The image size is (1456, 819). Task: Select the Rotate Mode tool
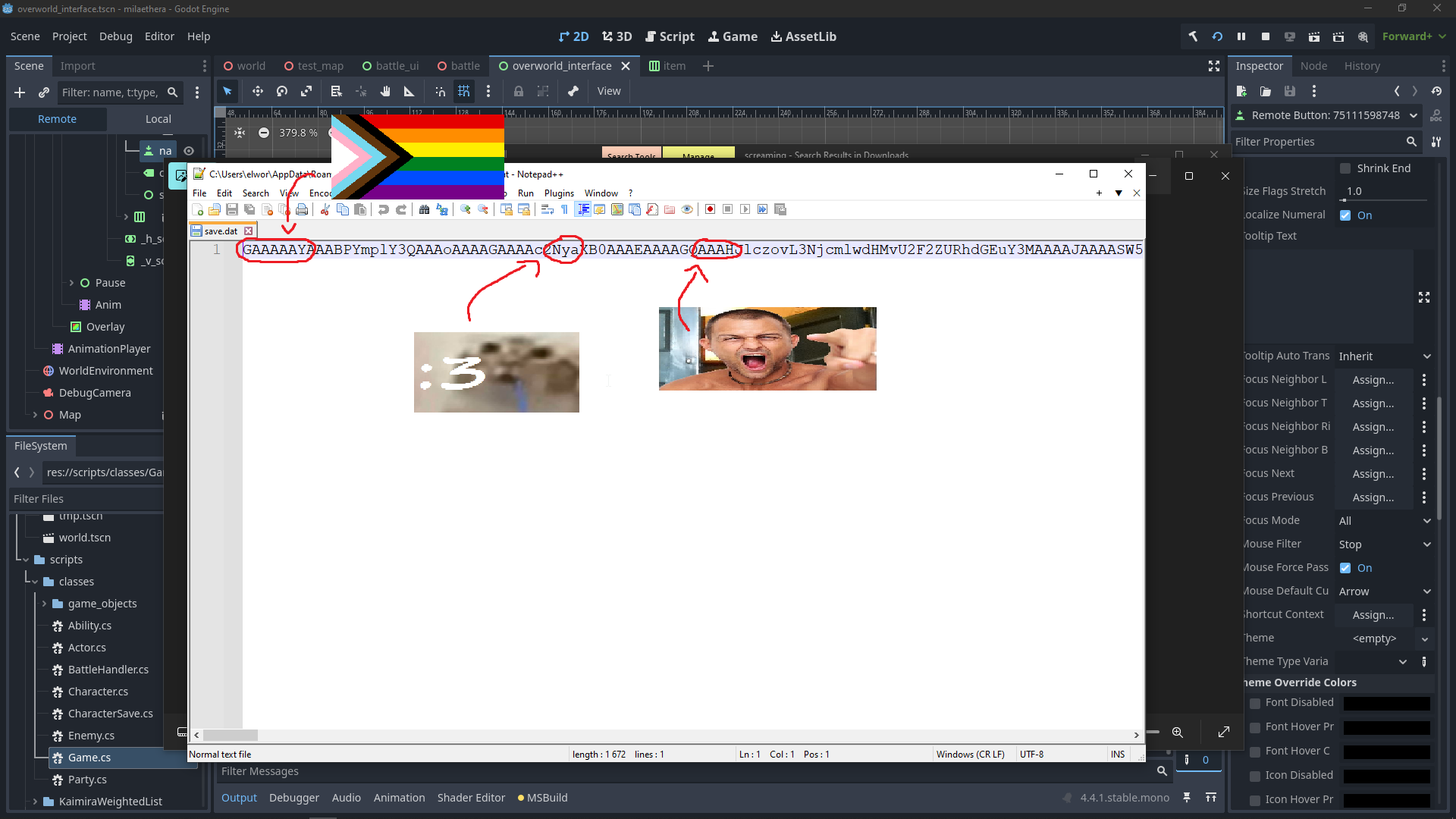coord(282,91)
